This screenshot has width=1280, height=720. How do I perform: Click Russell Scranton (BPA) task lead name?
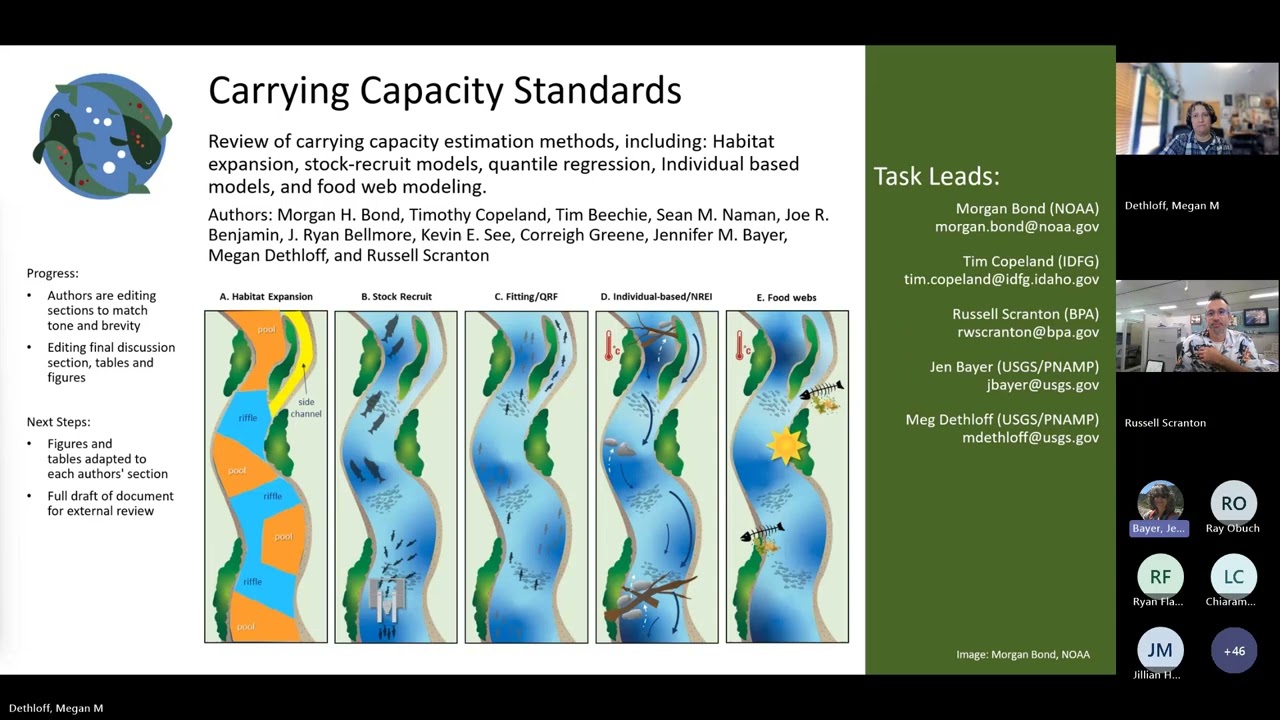(x=1025, y=314)
